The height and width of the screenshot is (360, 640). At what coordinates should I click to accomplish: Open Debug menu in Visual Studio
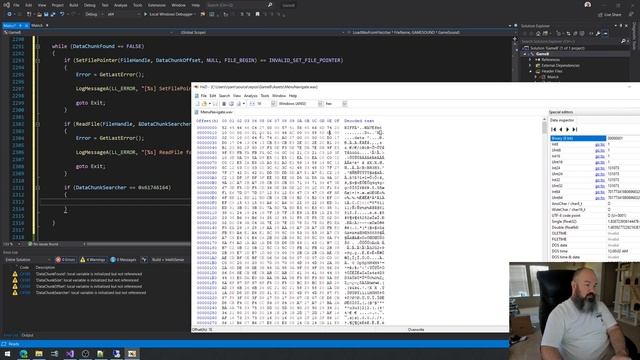89,5
